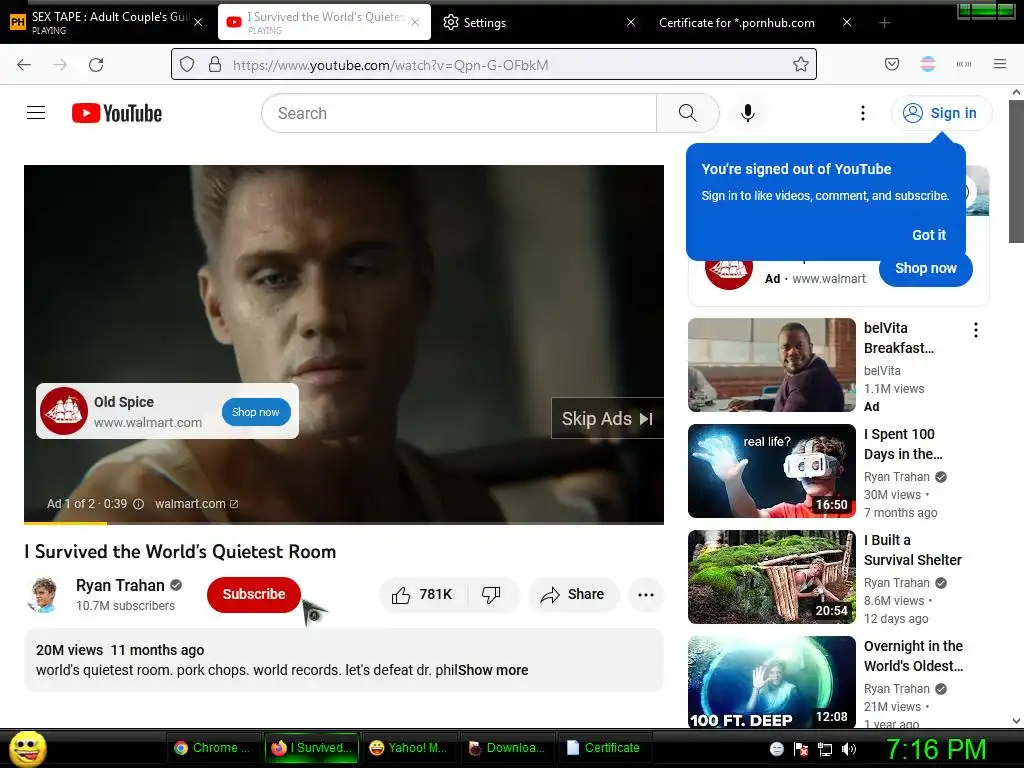1024x768 pixels.
Task: Open I Spent 100 Days thumbnail
Action: 771,471
